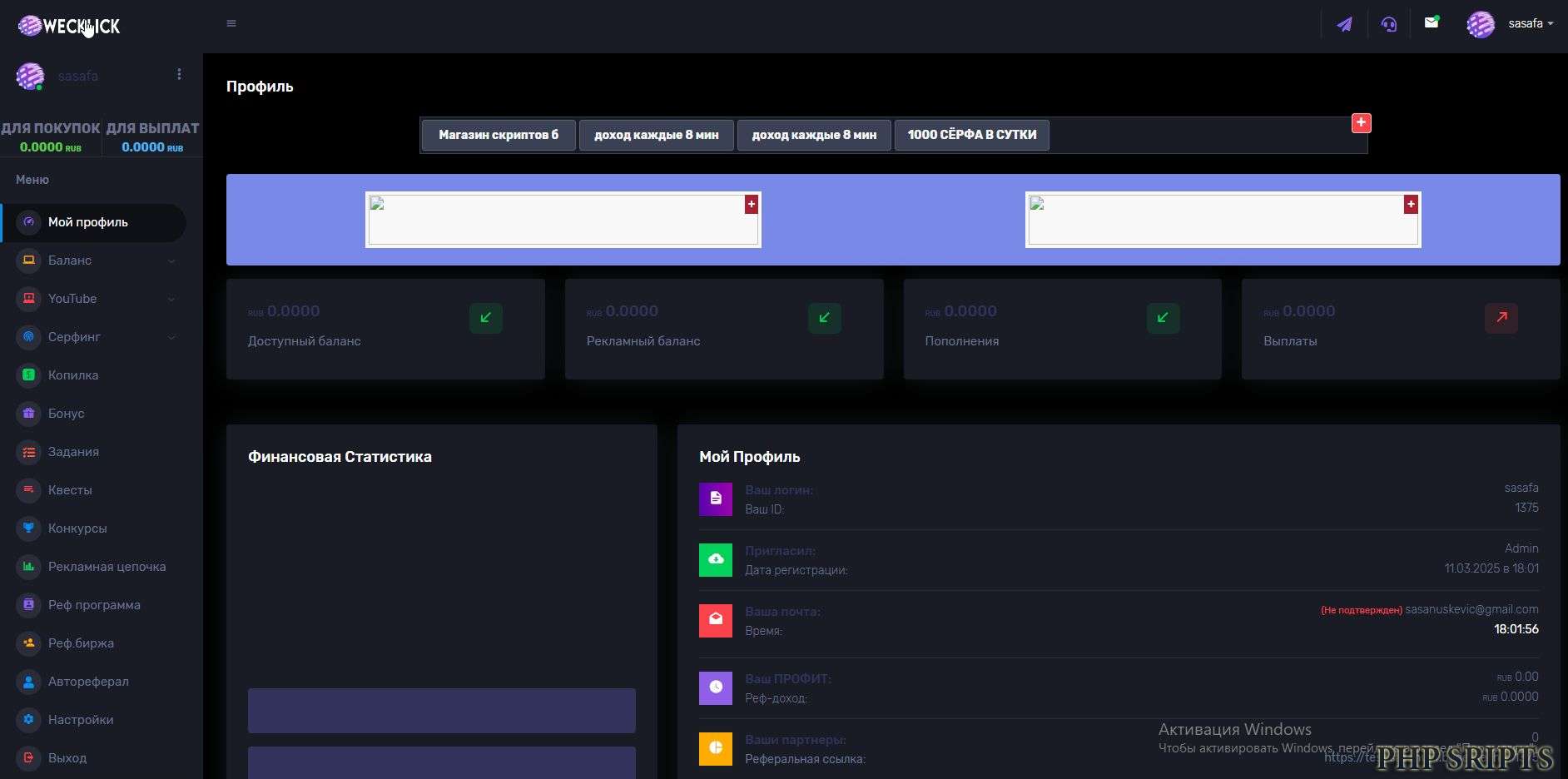Click the paper plane icon in header

coord(1344,24)
